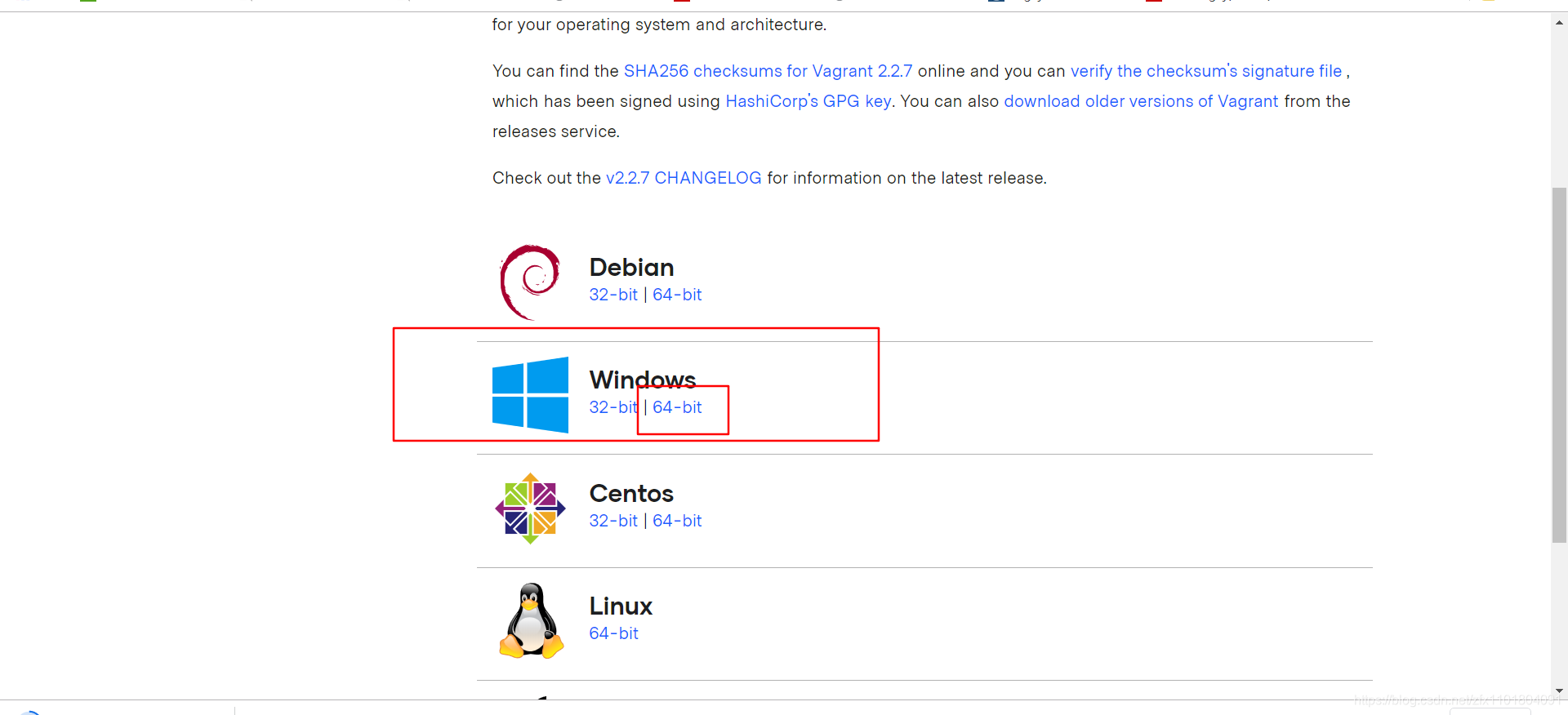Download Centos 64-bit package

[x=677, y=521]
